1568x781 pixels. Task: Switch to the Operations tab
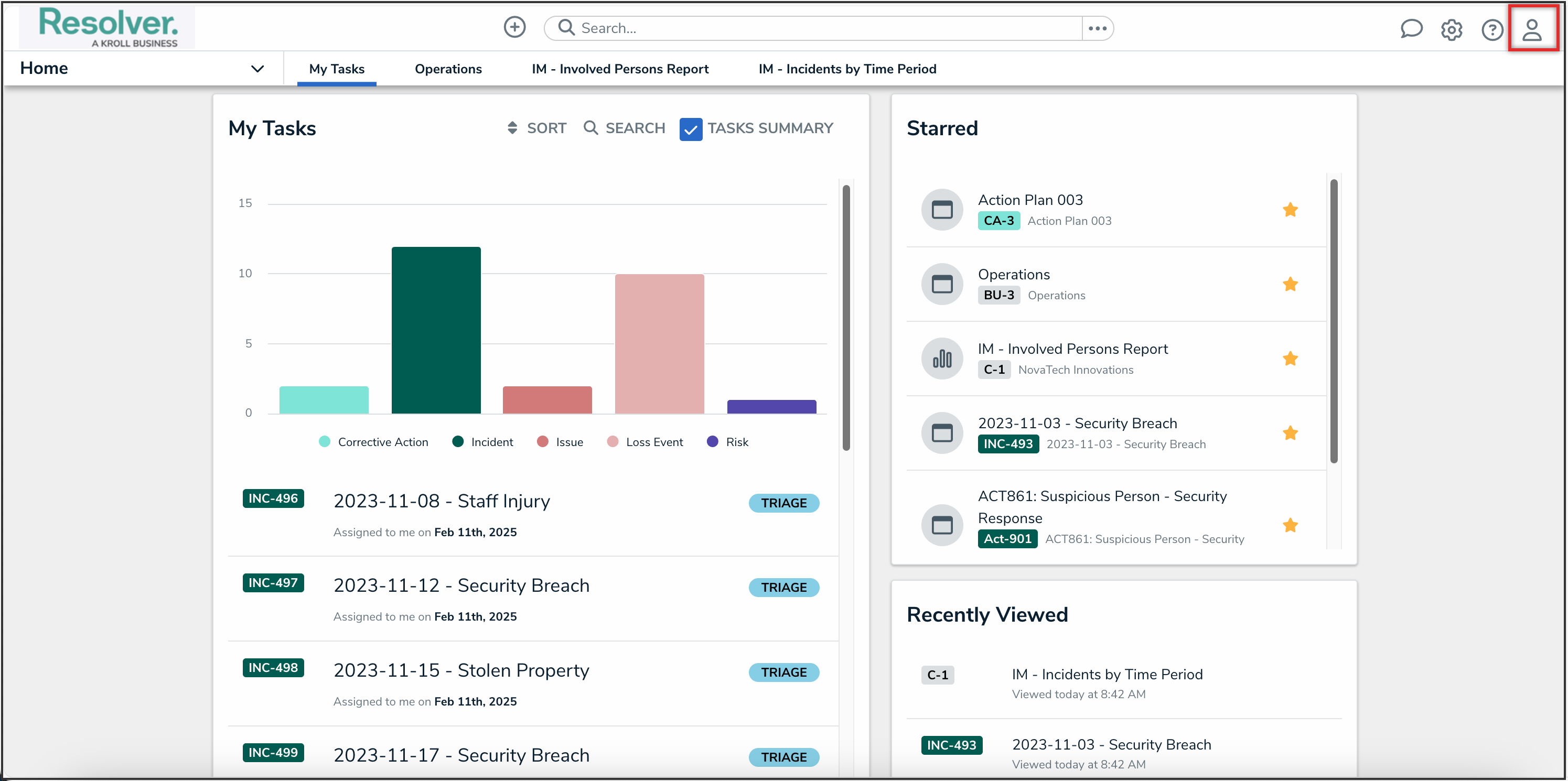coord(448,69)
